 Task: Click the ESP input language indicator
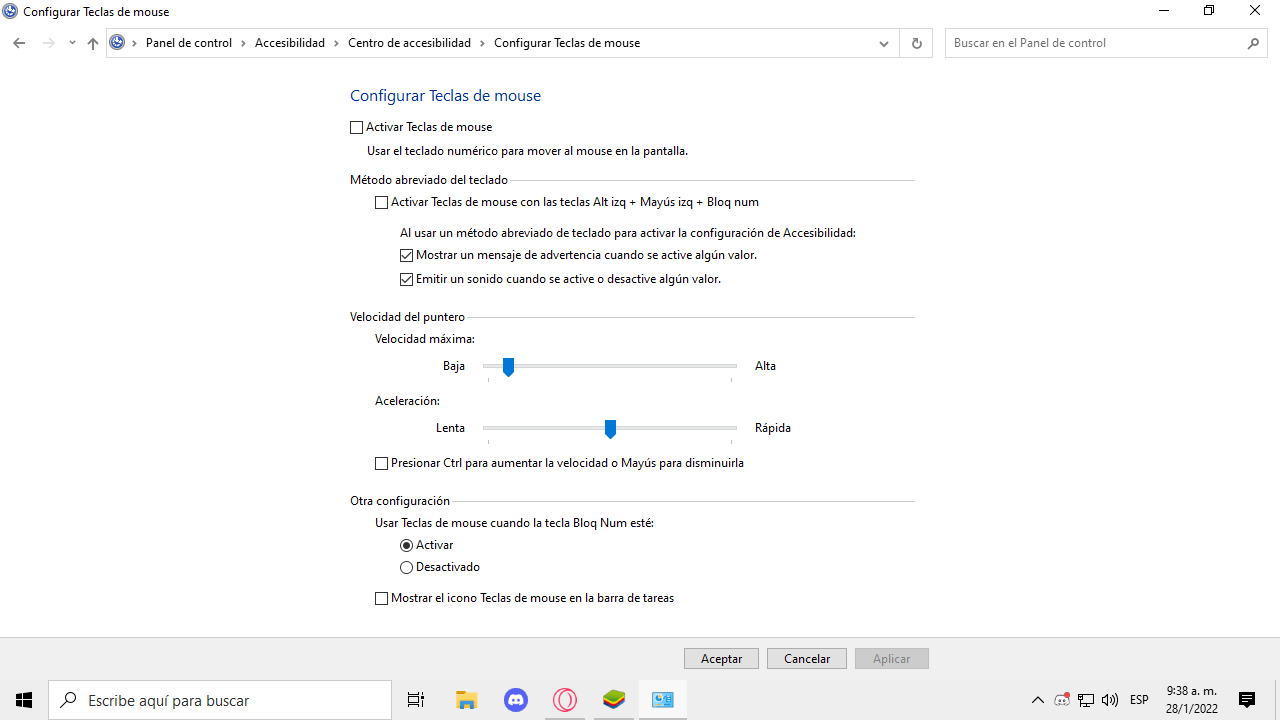(x=1139, y=700)
